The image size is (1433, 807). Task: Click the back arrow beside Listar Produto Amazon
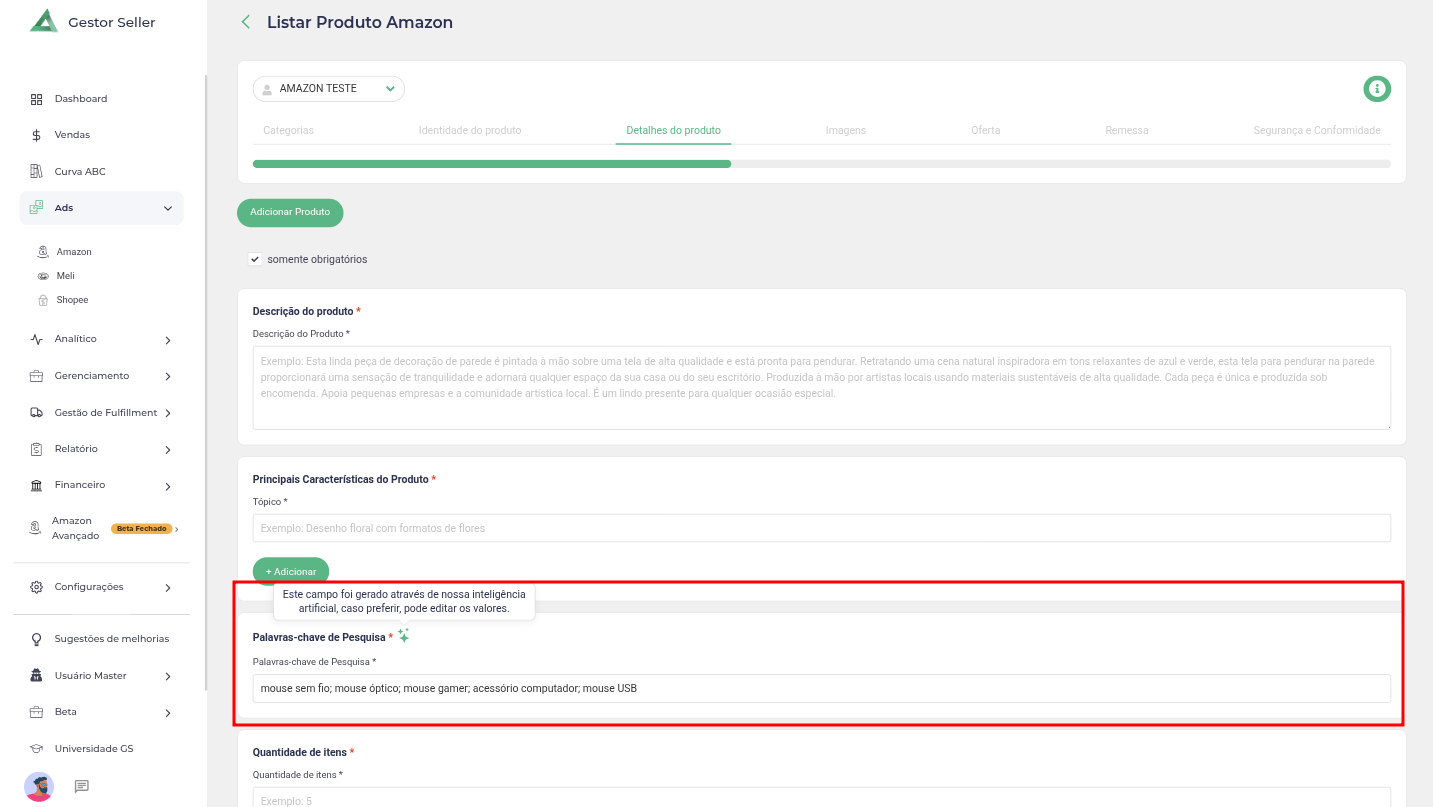(246, 22)
